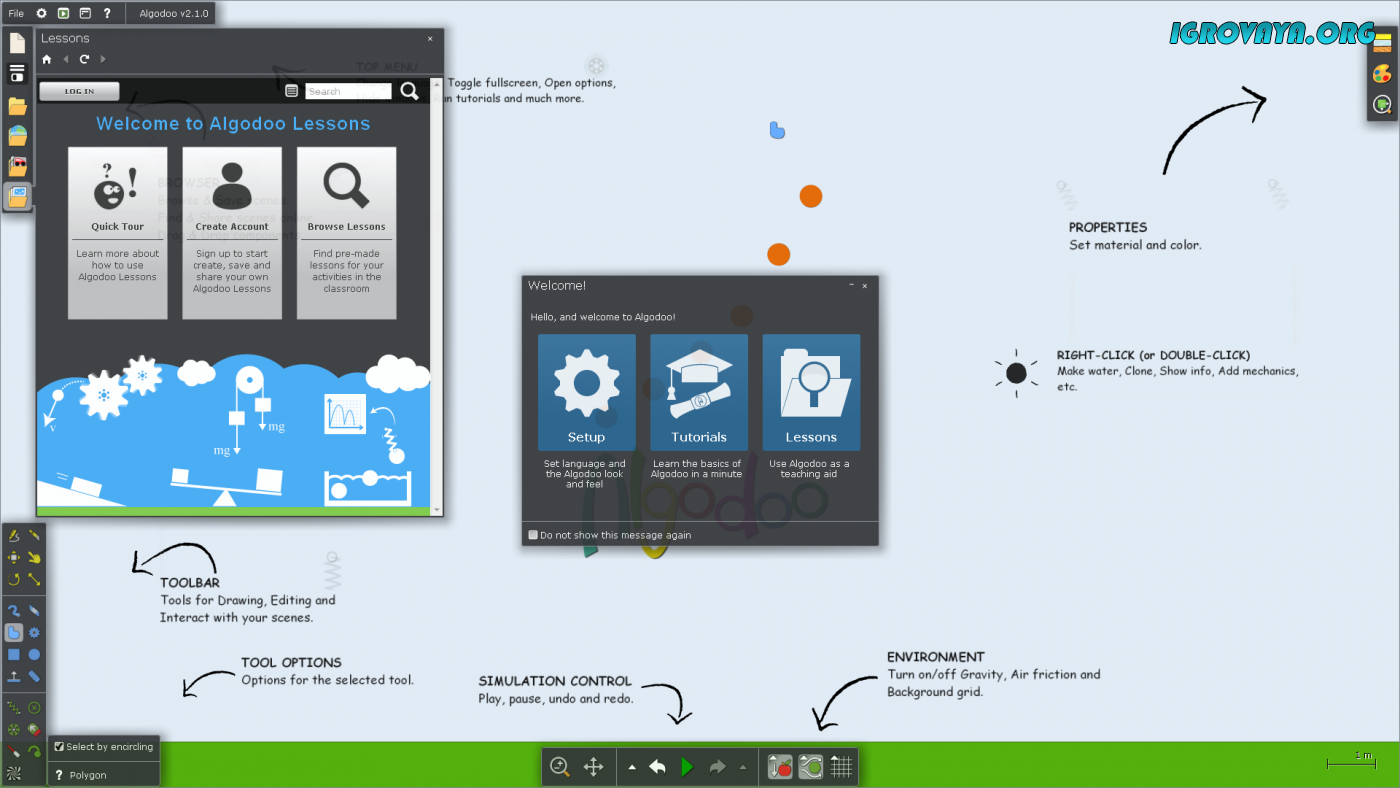Click the Zoom magnifier in simulation bar
The width and height of the screenshot is (1400, 788).
[x=560, y=767]
